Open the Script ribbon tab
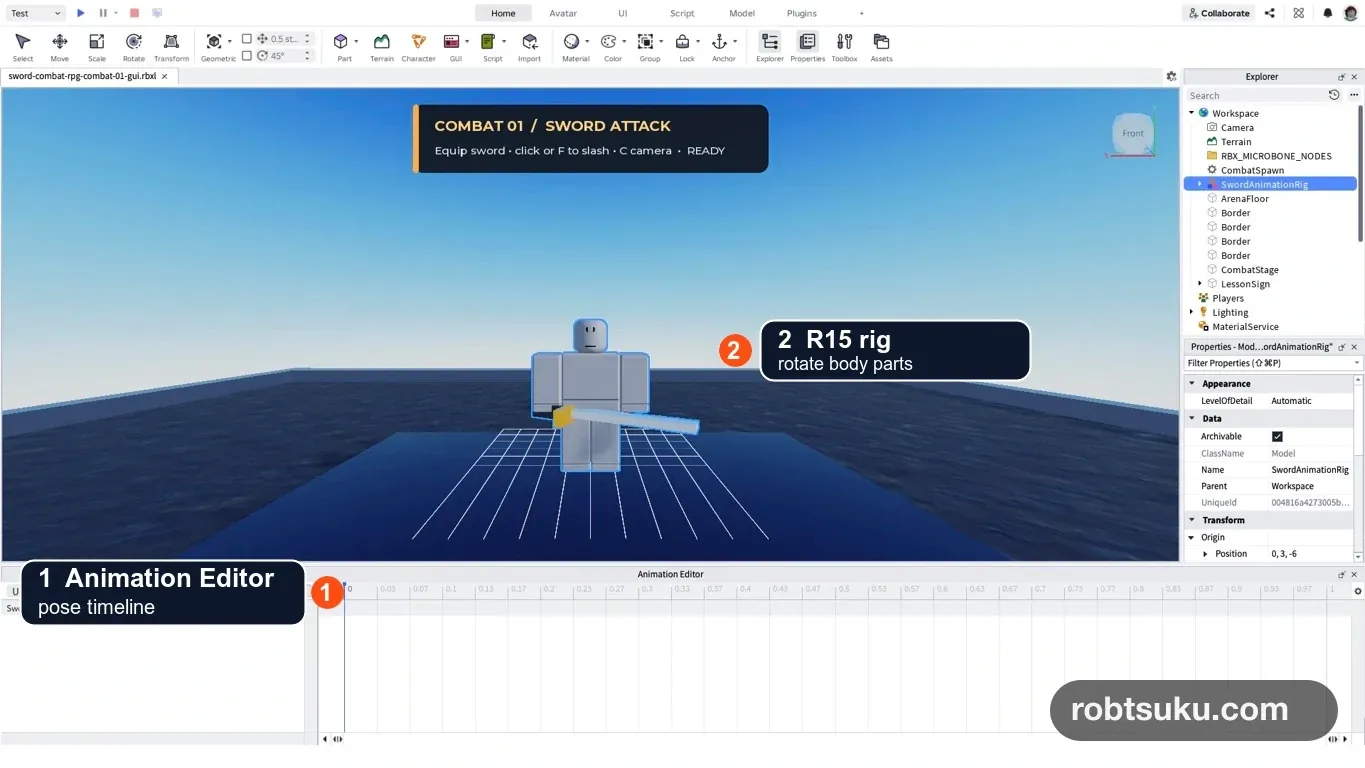The image size is (1365, 768). tap(682, 13)
